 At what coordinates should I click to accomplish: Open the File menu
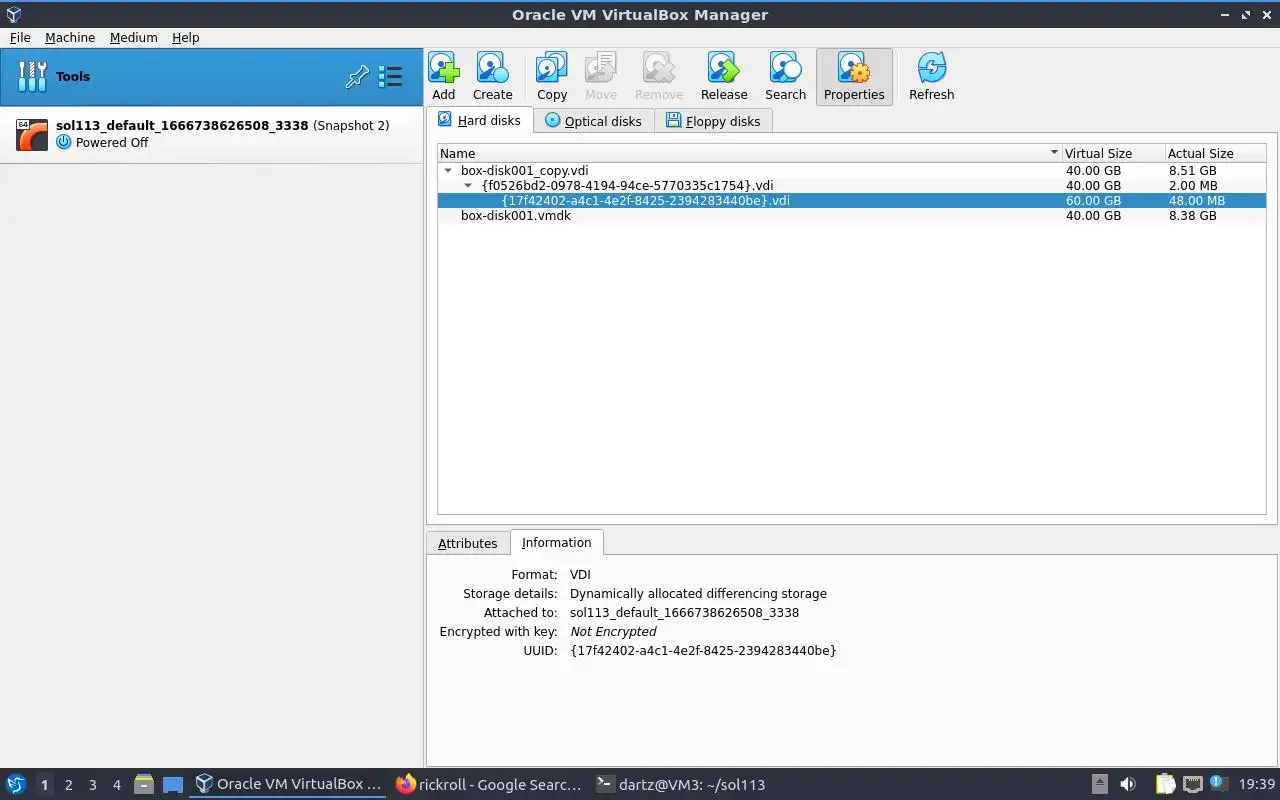coord(20,37)
